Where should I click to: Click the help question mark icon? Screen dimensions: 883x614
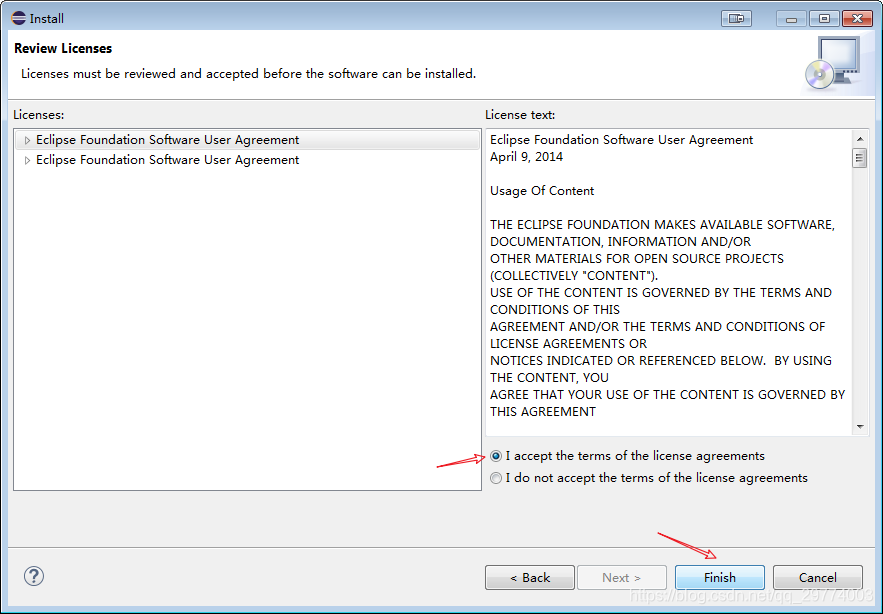point(34,576)
